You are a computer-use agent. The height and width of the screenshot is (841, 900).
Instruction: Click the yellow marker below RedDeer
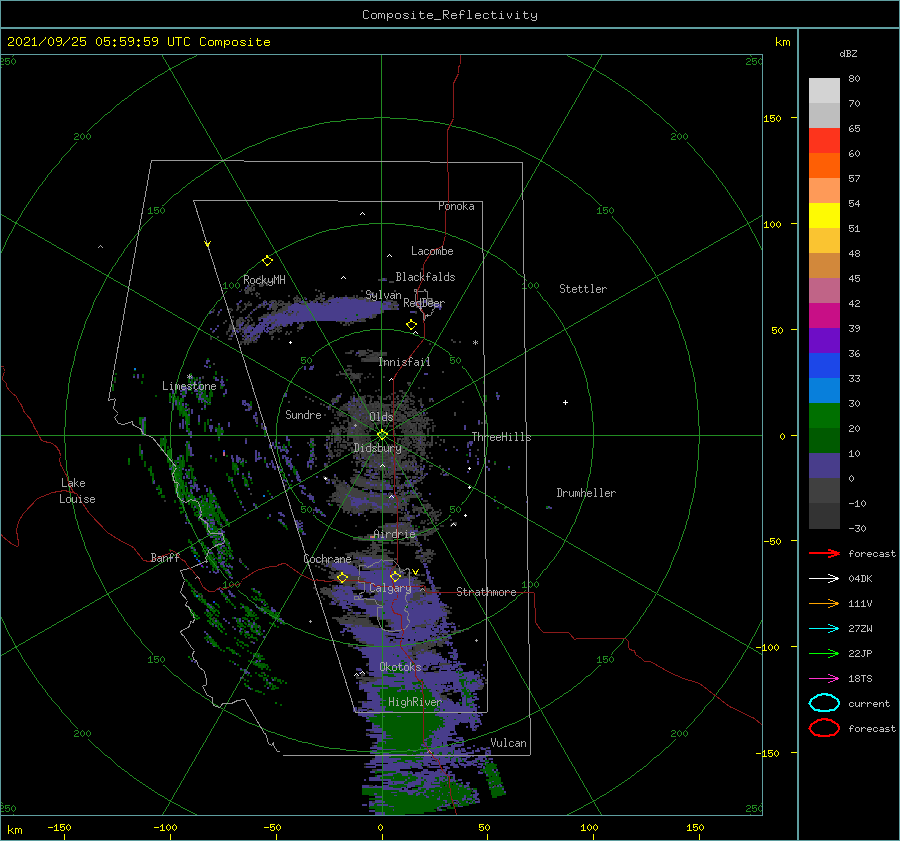(x=412, y=324)
